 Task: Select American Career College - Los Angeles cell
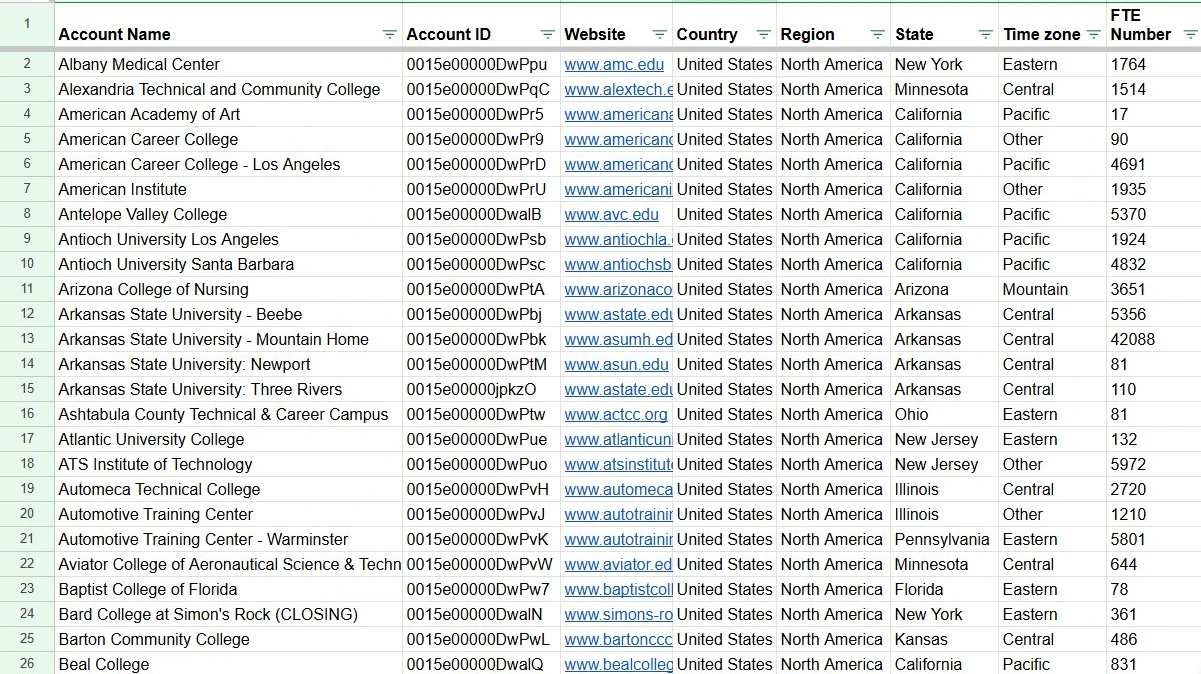tap(228, 164)
